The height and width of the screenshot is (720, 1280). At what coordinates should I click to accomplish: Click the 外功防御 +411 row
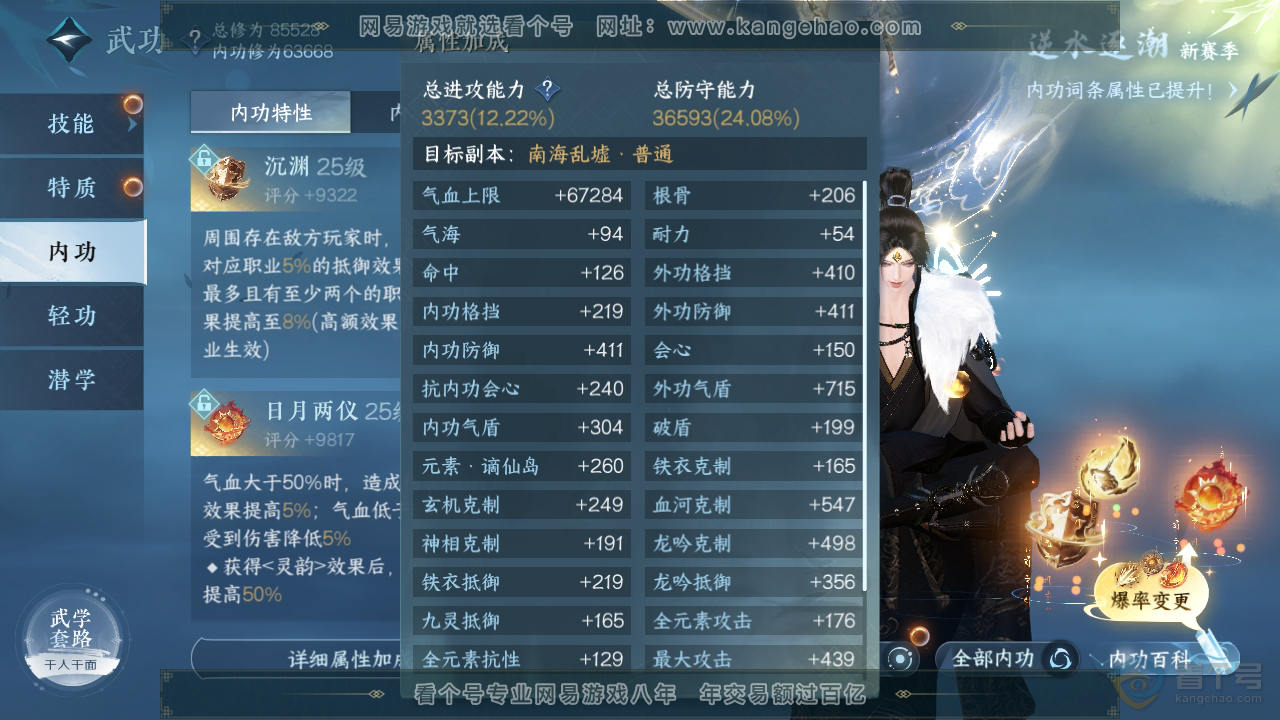click(753, 311)
